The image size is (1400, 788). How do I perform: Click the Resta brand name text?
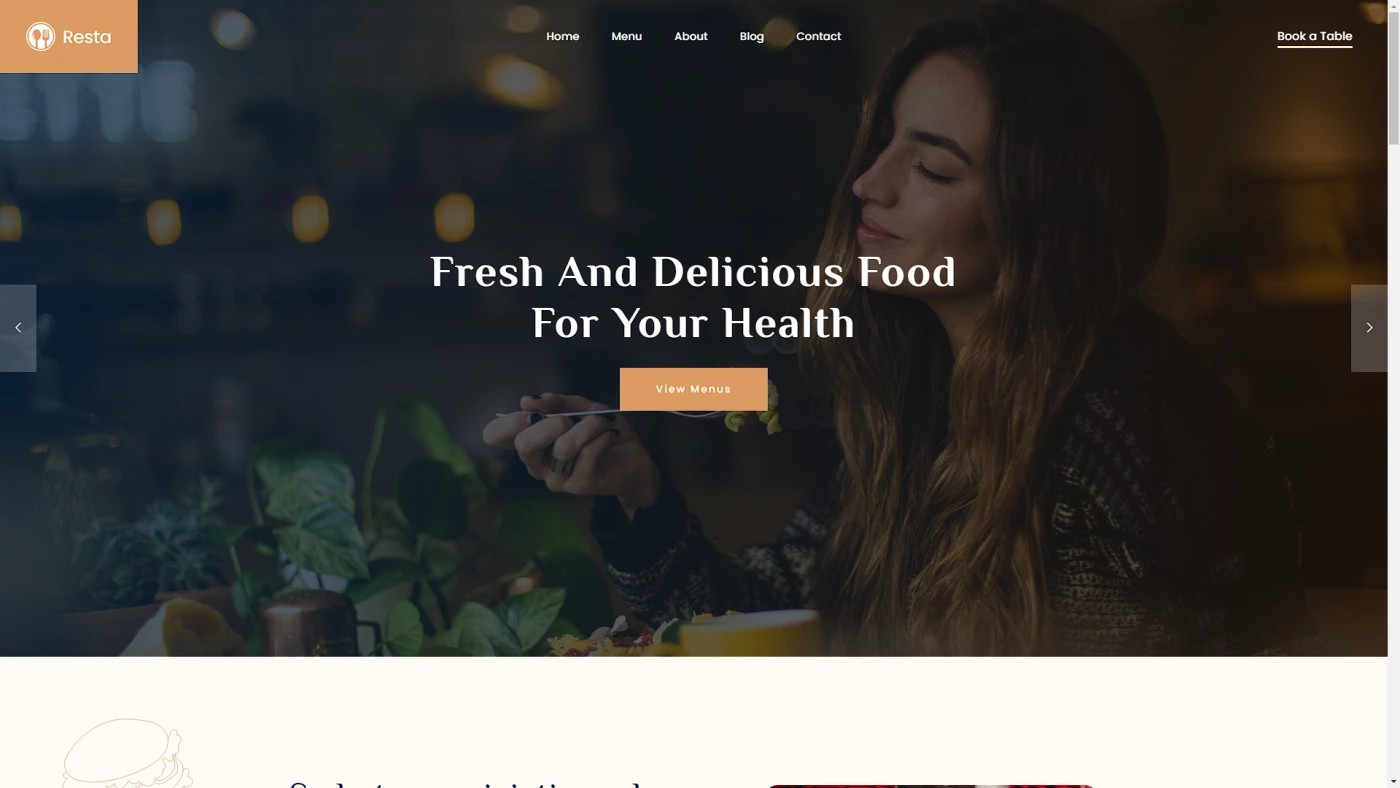87,37
